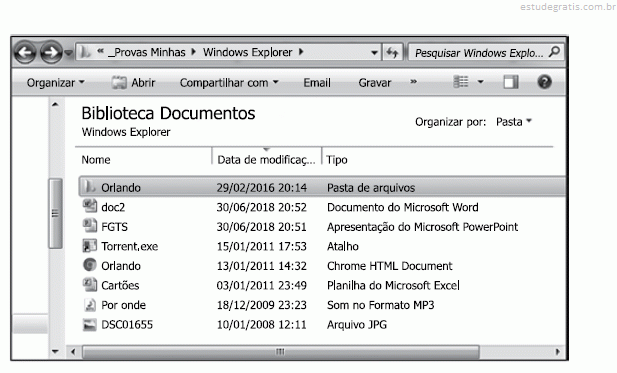Select the doc2 Word document icon

(90, 206)
